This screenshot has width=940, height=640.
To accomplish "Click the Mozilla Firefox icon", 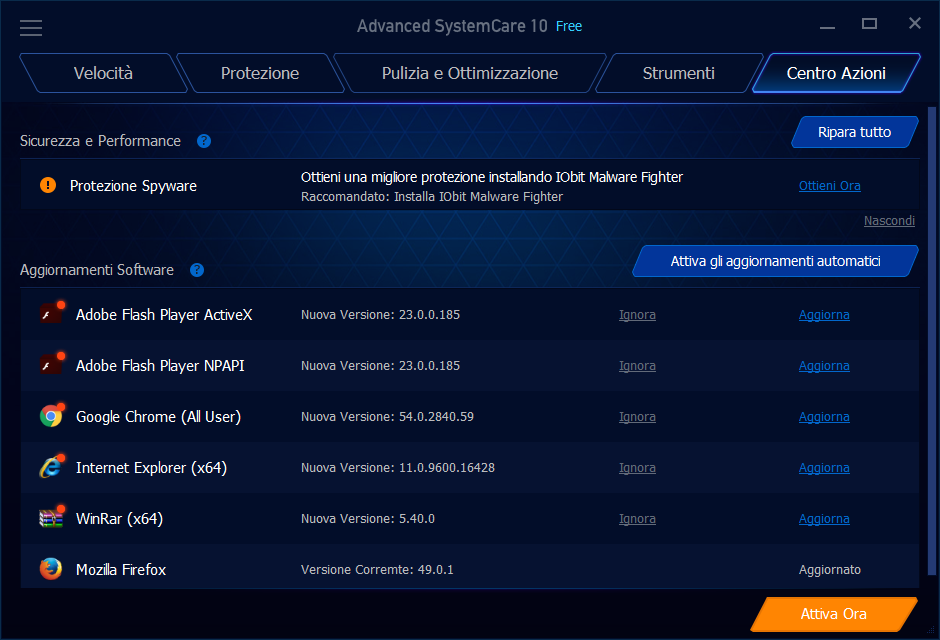I will click(51, 569).
